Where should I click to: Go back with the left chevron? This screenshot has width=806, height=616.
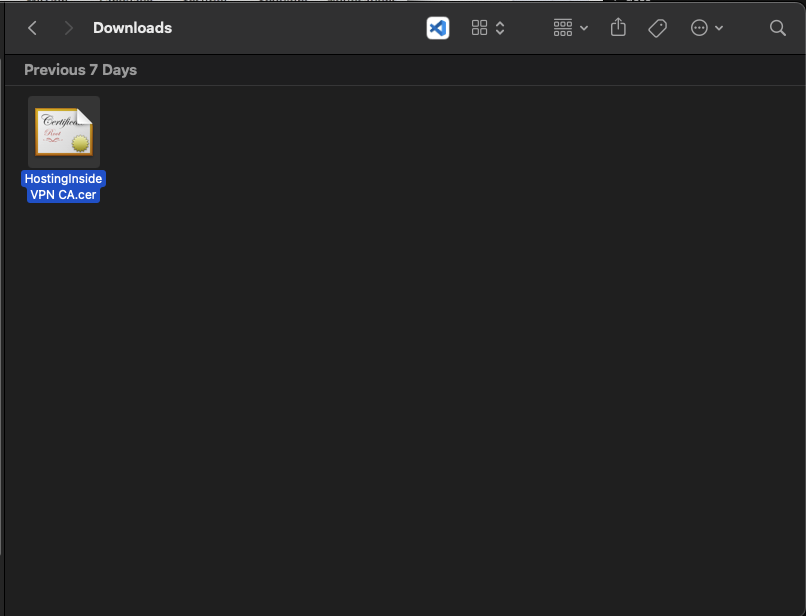point(32,28)
